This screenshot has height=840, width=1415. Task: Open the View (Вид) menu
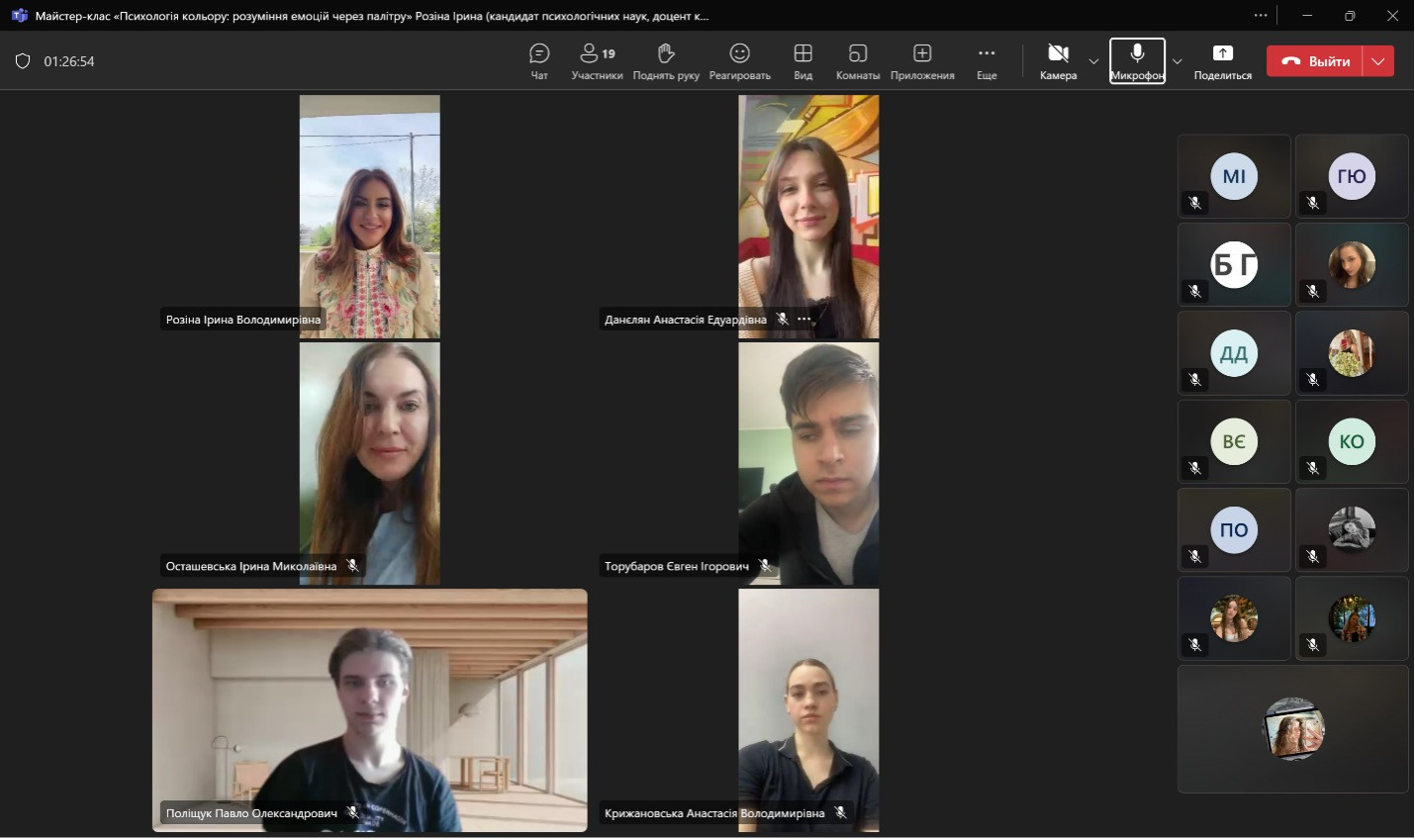point(802,61)
